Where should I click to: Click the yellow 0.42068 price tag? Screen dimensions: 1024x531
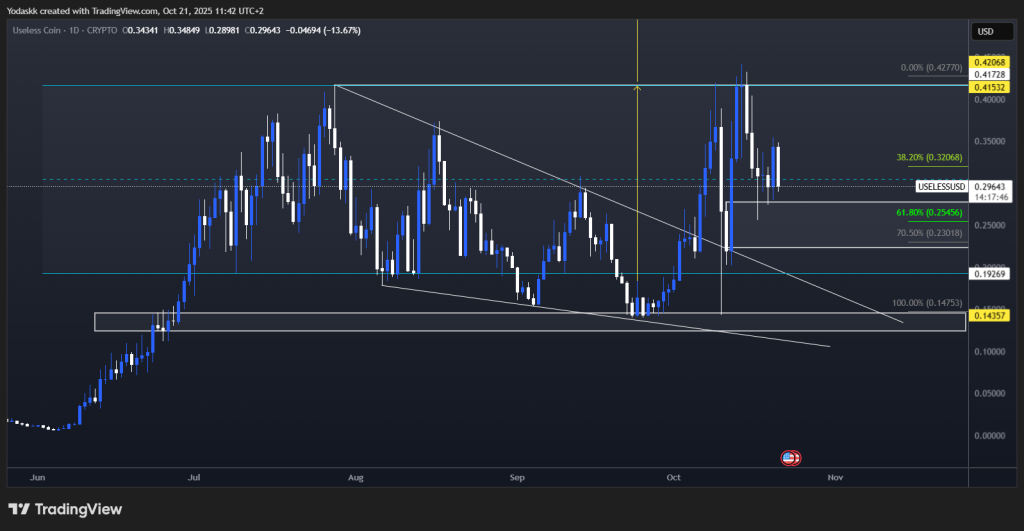pyautogui.click(x=990, y=63)
